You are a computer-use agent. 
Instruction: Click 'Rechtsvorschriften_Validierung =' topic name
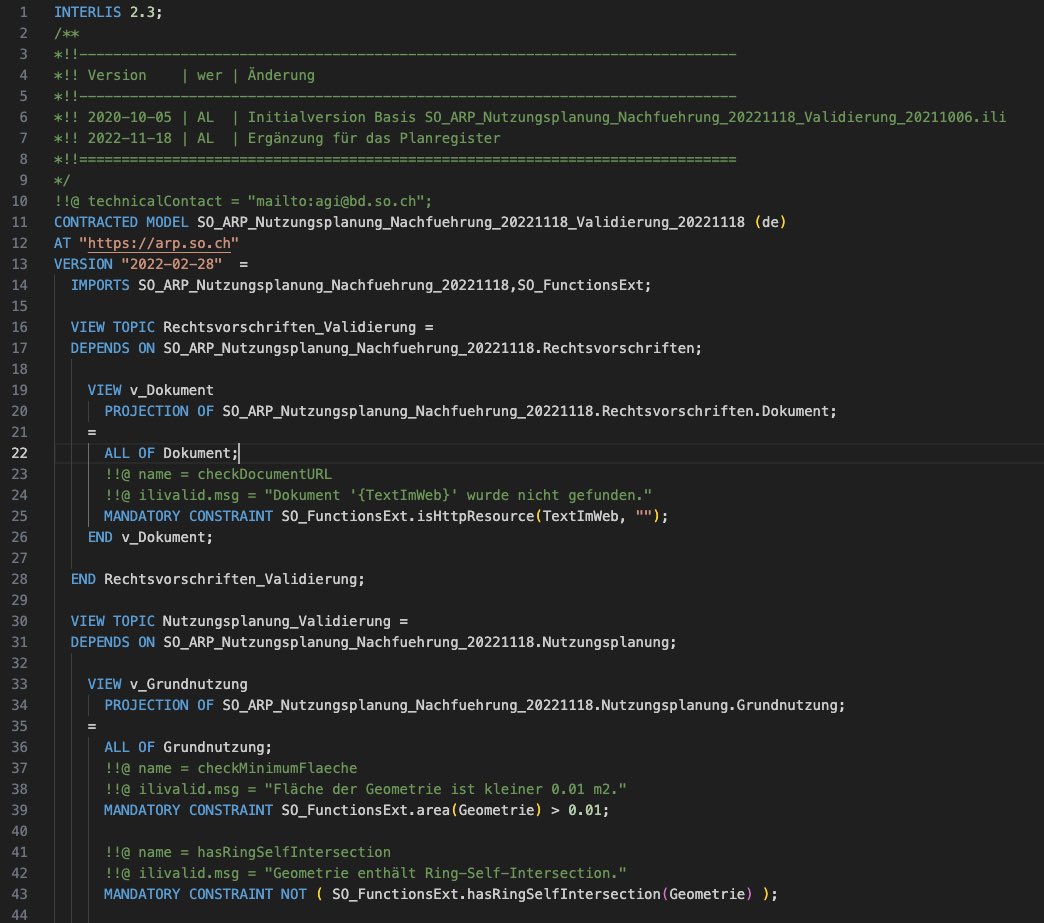(x=298, y=327)
